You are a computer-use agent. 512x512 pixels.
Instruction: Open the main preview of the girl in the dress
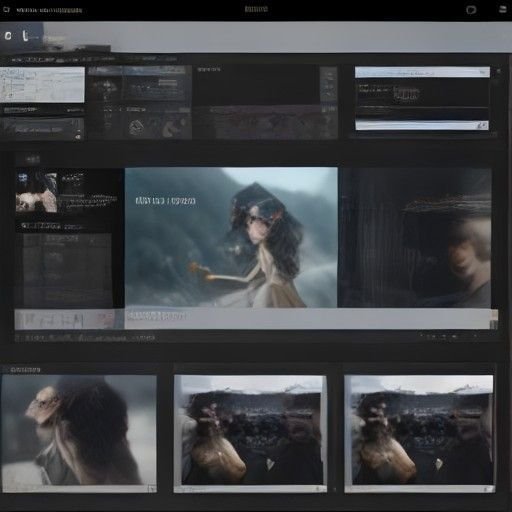point(231,237)
